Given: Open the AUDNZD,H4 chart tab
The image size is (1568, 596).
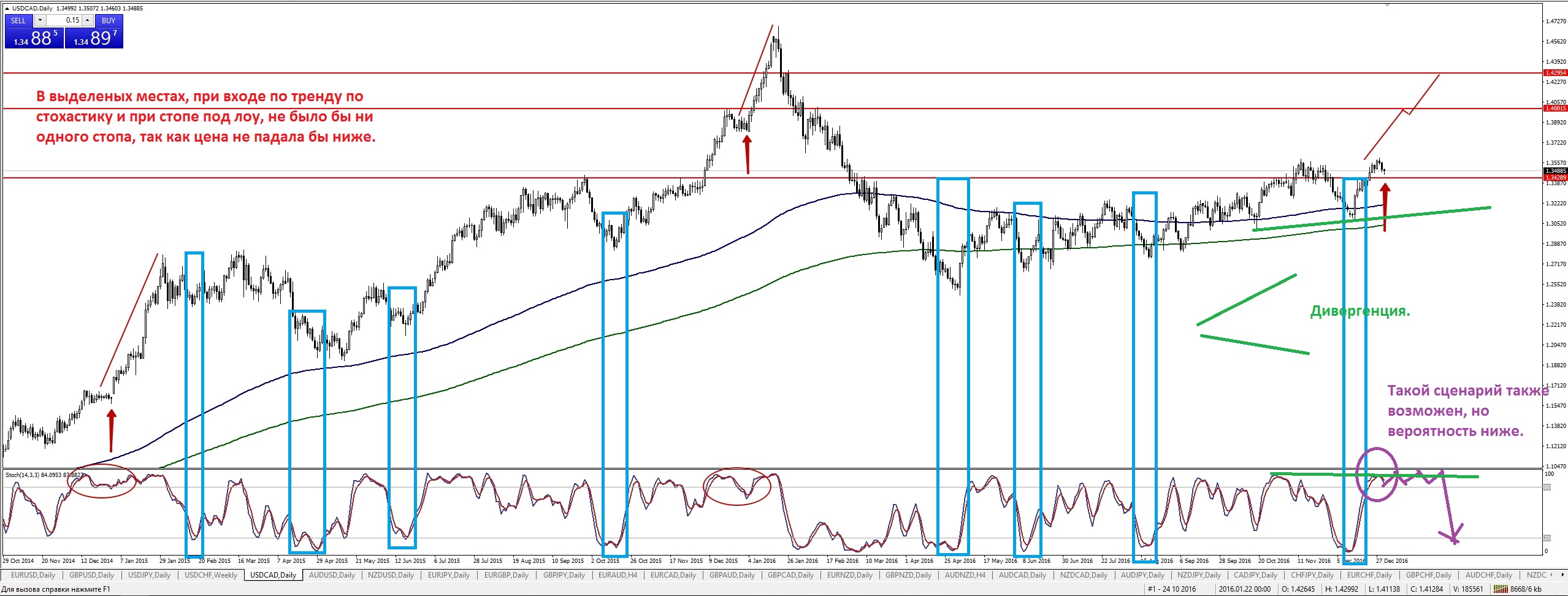Looking at the screenshot, I should tap(965, 575).
